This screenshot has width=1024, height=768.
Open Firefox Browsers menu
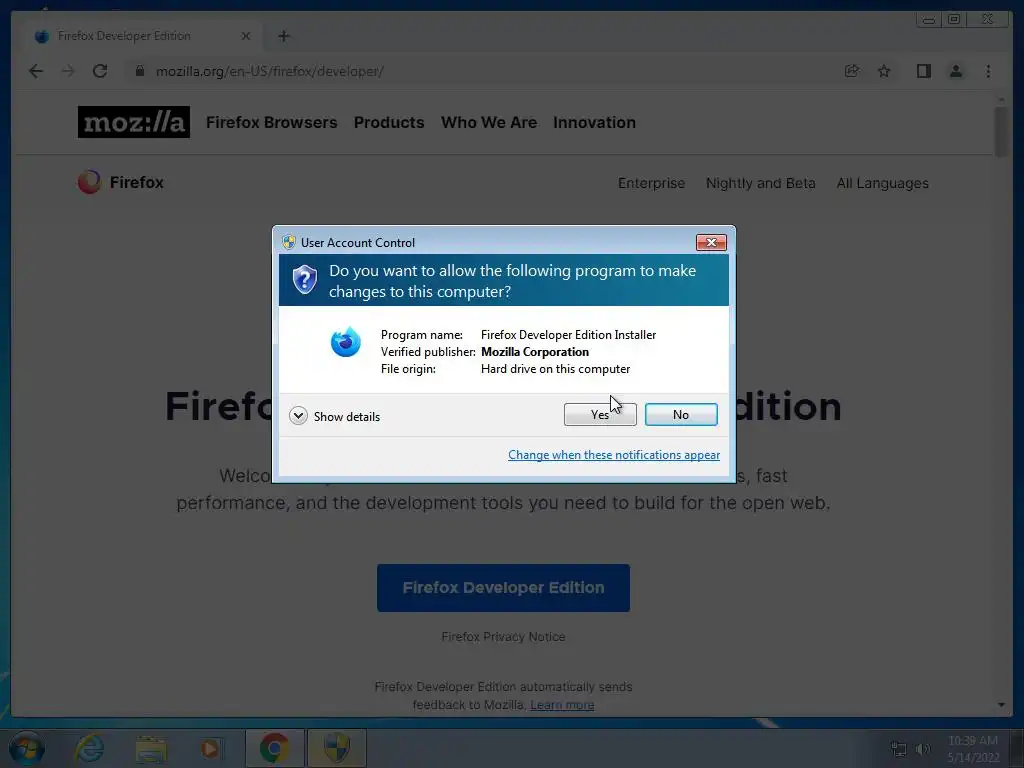click(x=272, y=122)
